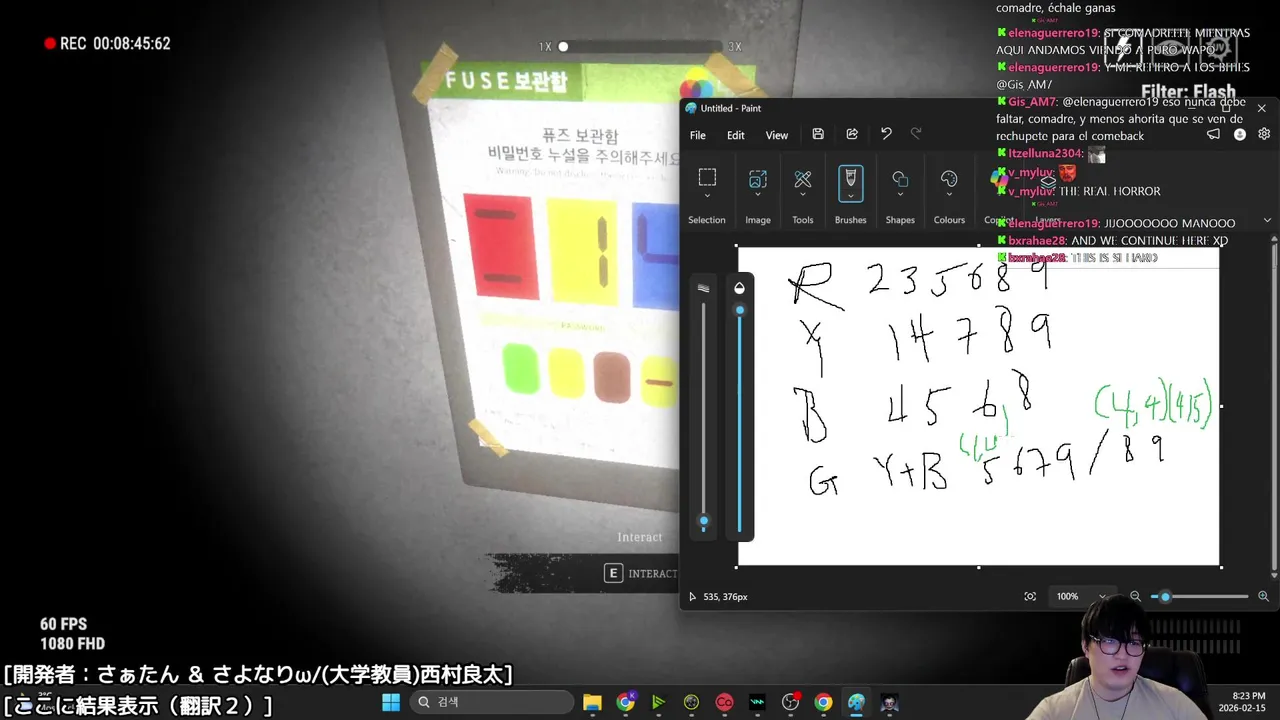Expand the Image dropdown arrow
Image resolution: width=1280 pixels, height=720 pixels.
(757, 196)
